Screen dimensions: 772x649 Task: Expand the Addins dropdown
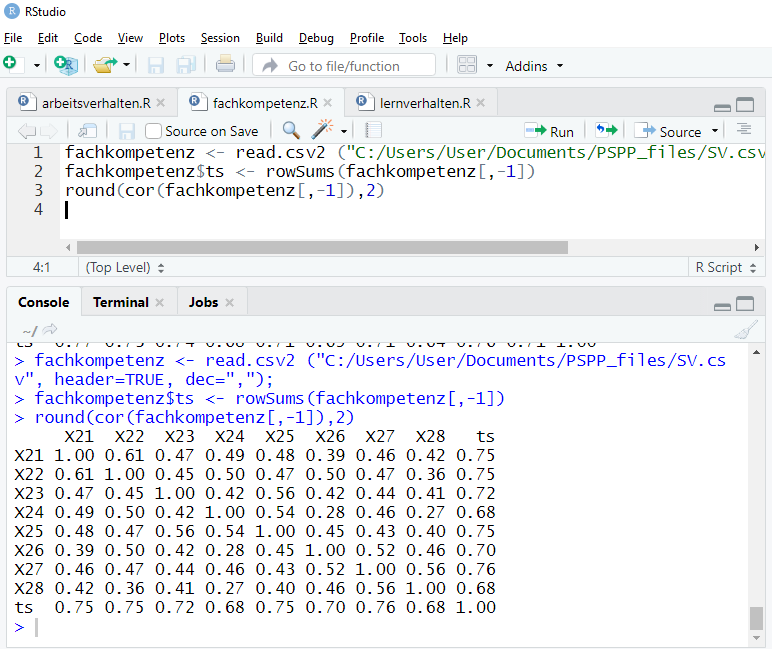pyautogui.click(x=534, y=66)
